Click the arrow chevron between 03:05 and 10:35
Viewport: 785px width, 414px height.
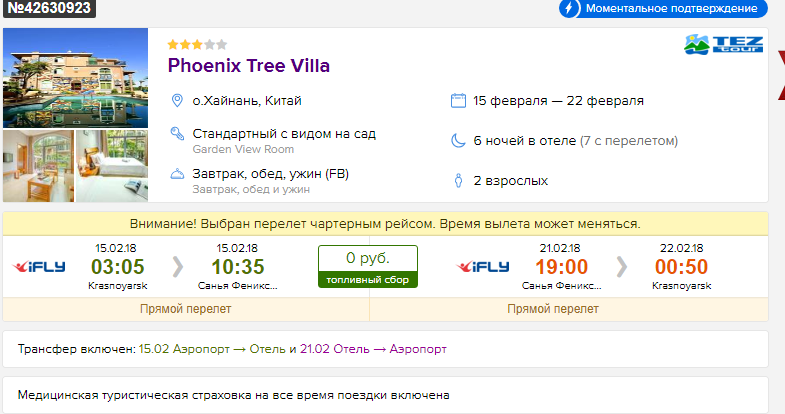(x=178, y=267)
